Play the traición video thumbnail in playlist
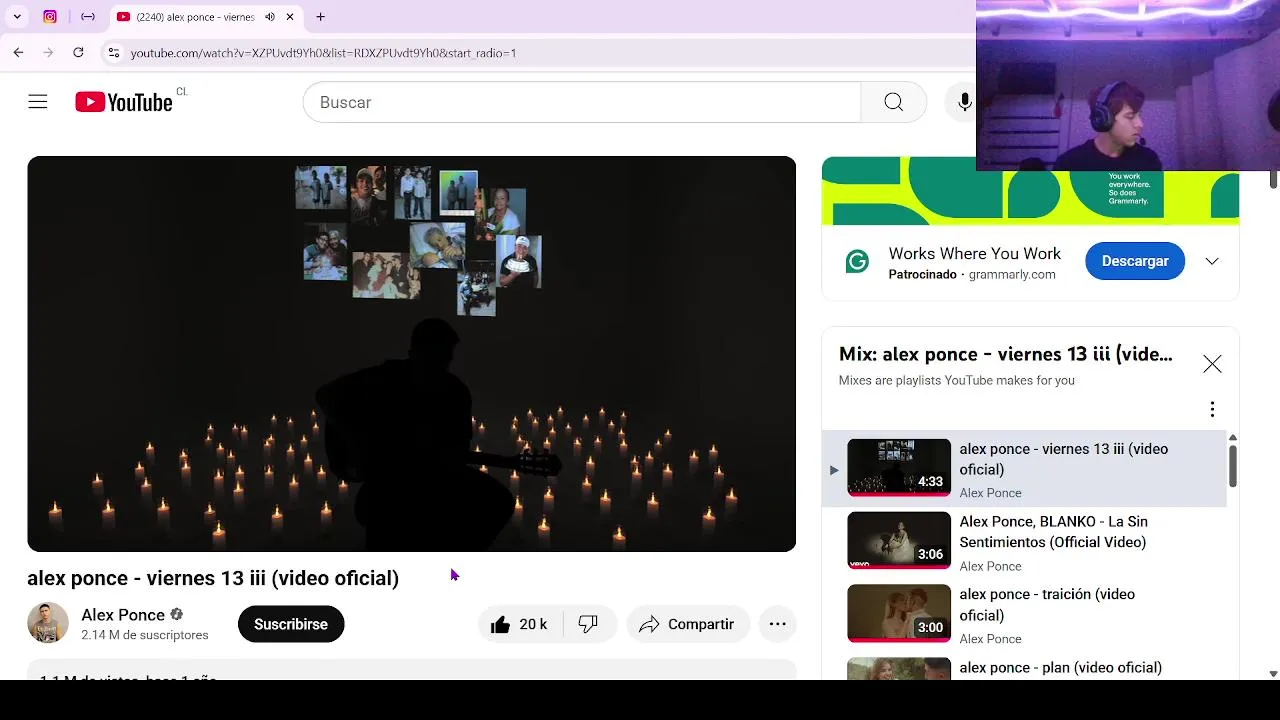The width and height of the screenshot is (1280, 720). (x=899, y=613)
